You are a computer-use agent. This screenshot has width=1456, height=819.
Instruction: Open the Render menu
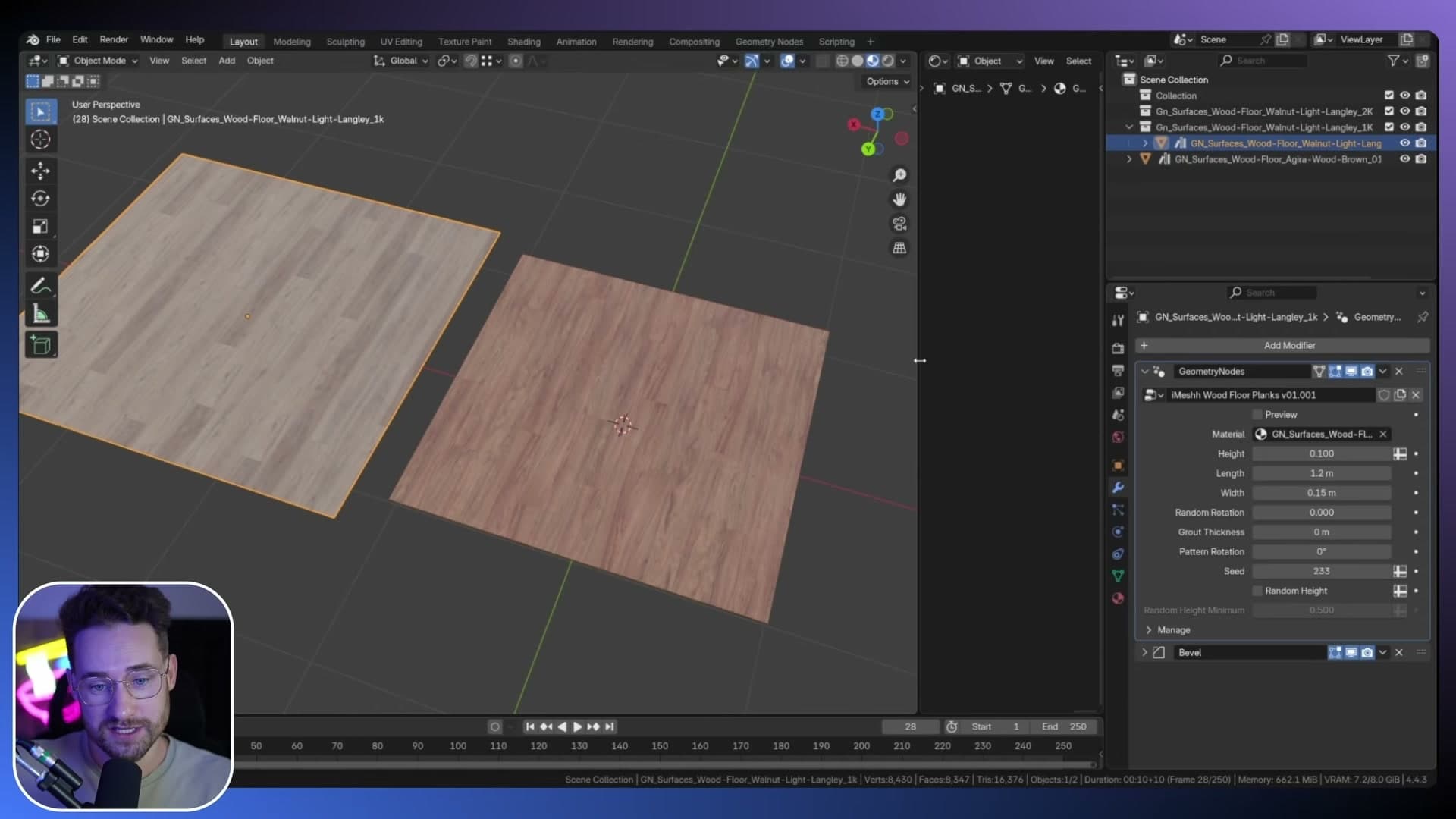point(114,39)
